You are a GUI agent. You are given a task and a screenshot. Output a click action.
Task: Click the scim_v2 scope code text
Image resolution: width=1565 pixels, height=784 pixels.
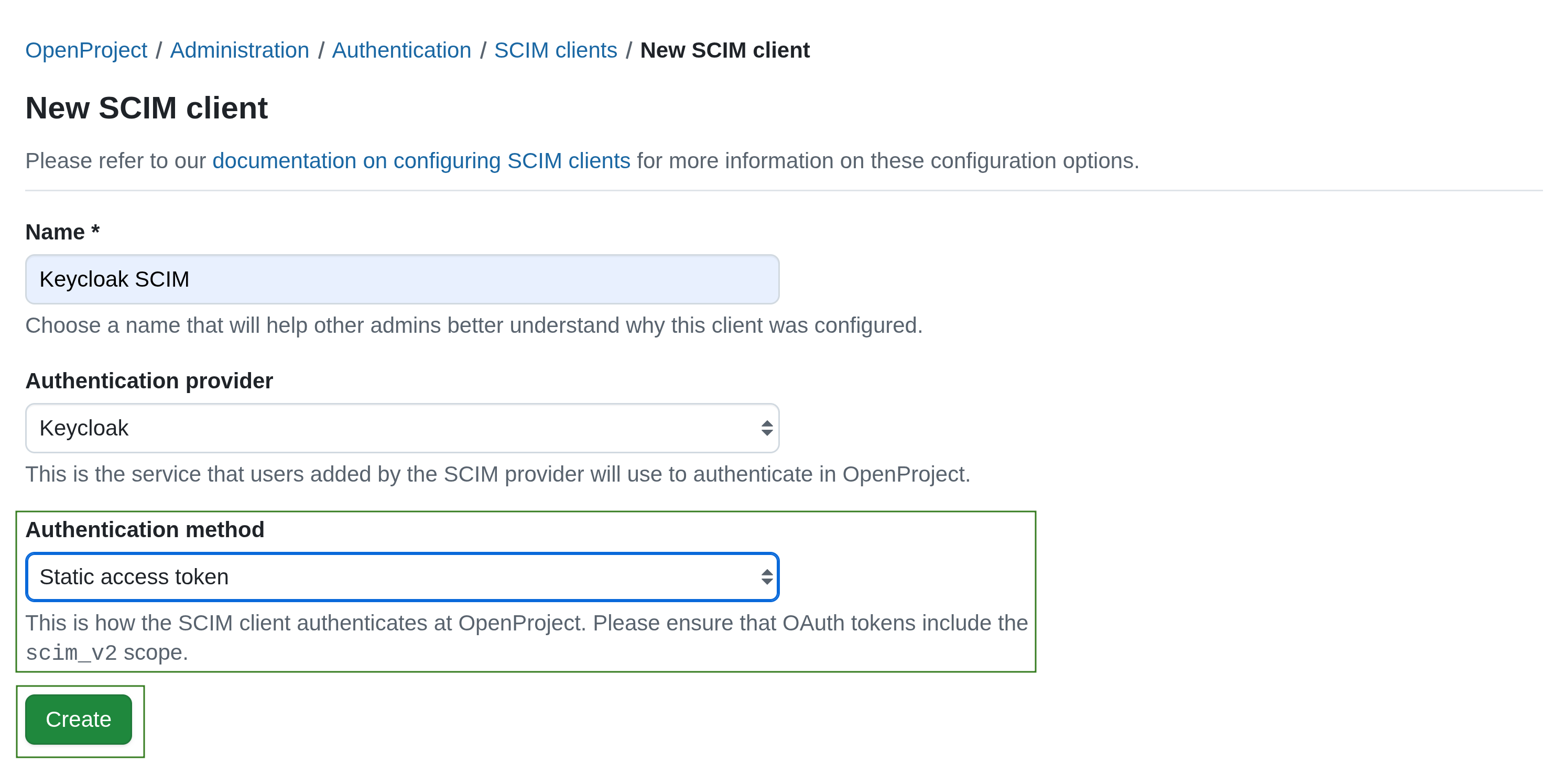[70, 653]
